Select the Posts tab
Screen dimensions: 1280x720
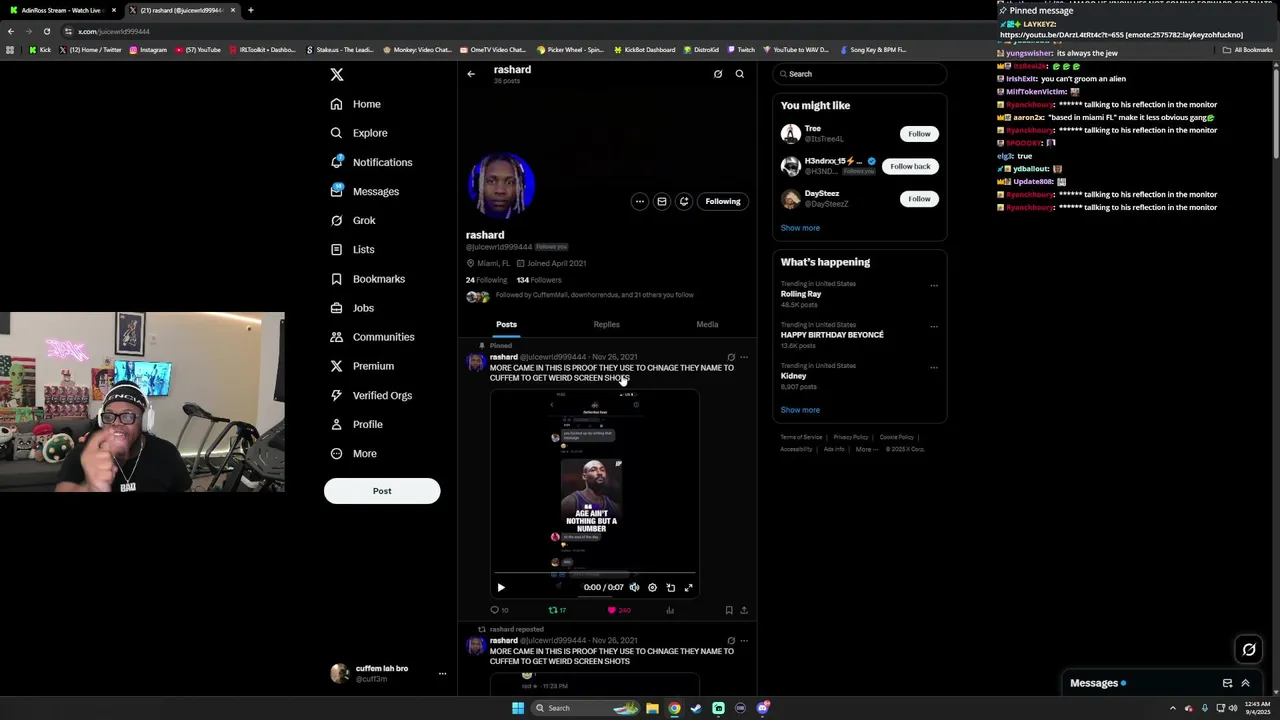[506, 324]
